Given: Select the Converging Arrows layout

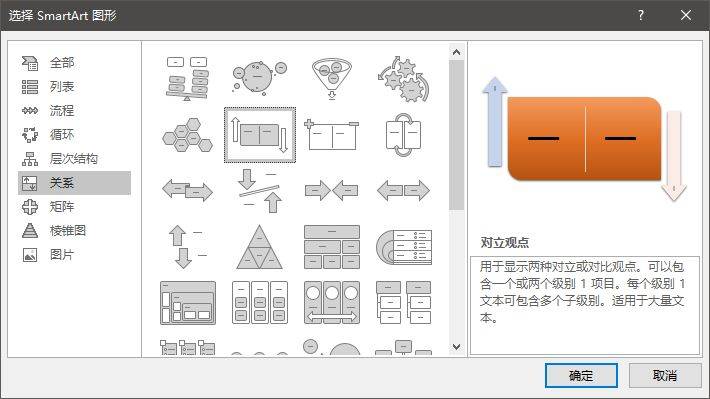Looking at the screenshot, I should click(332, 190).
